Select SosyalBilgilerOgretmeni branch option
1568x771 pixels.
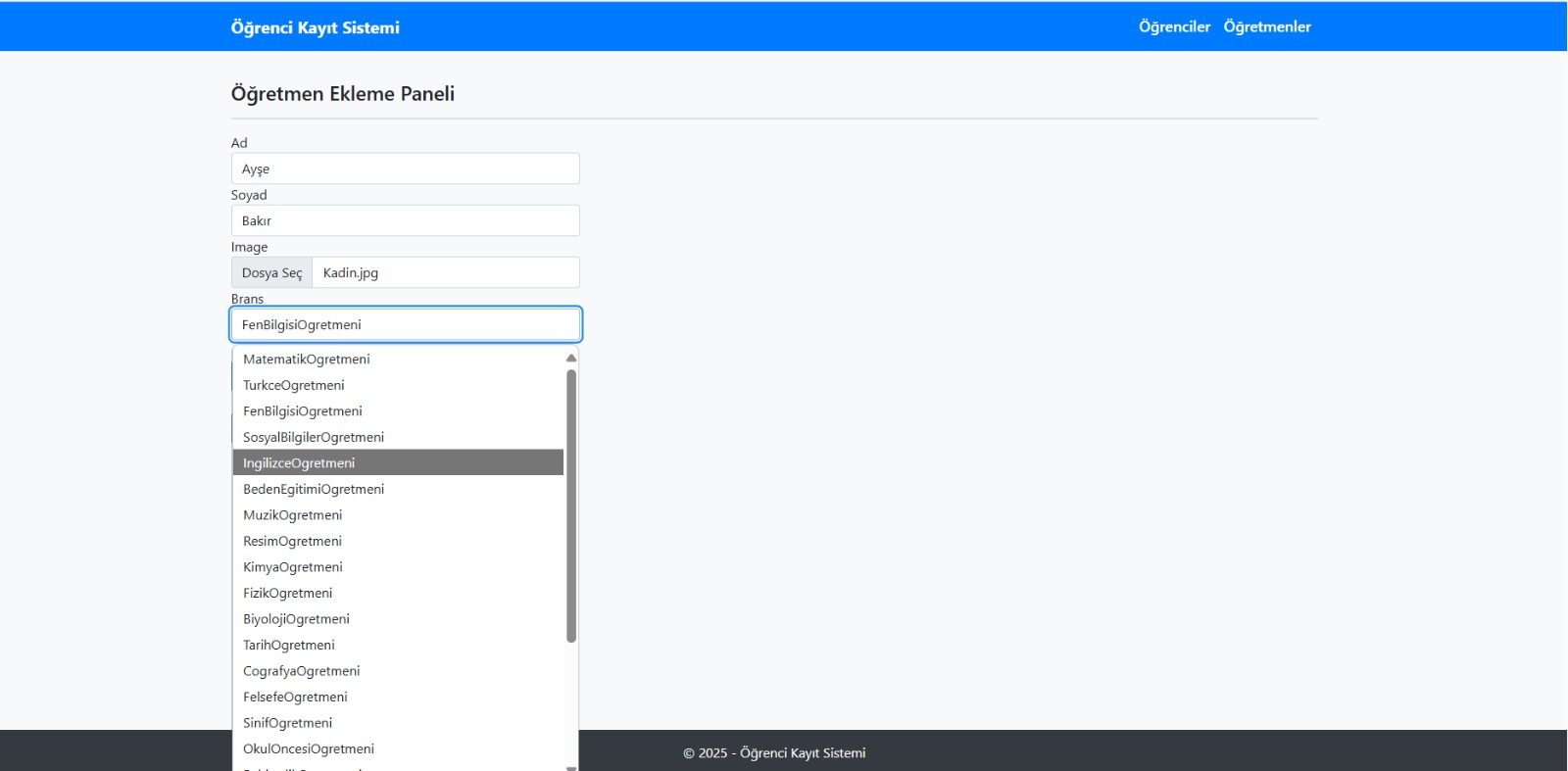pos(314,438)
